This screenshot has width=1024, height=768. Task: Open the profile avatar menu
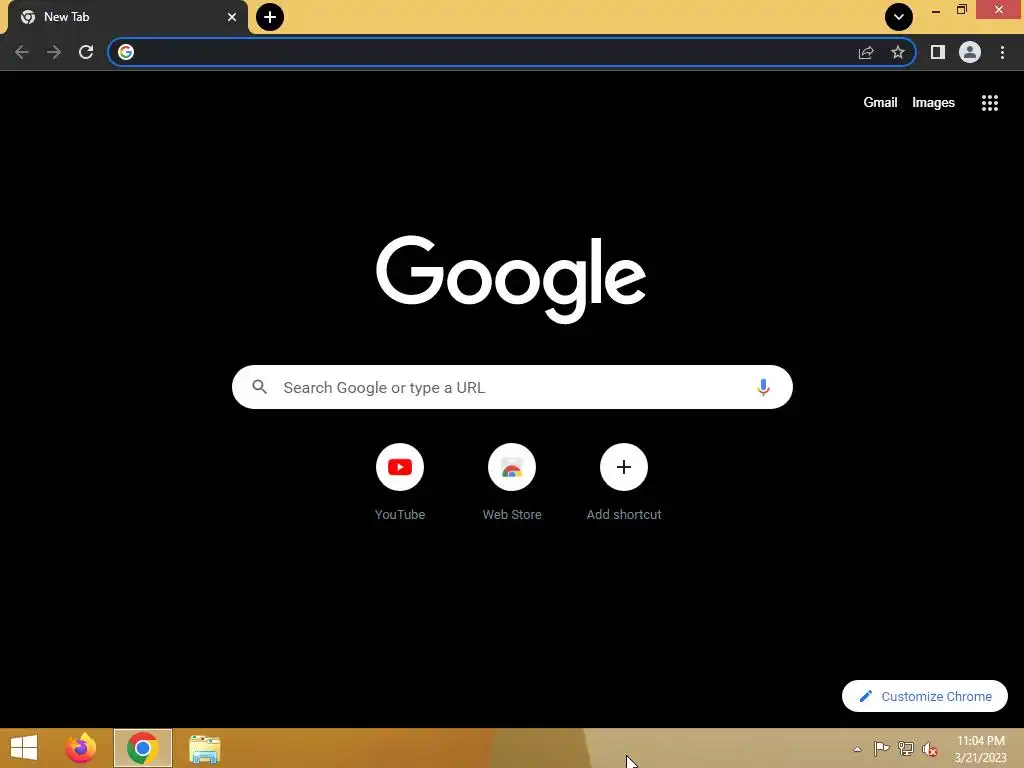[970, 52]
